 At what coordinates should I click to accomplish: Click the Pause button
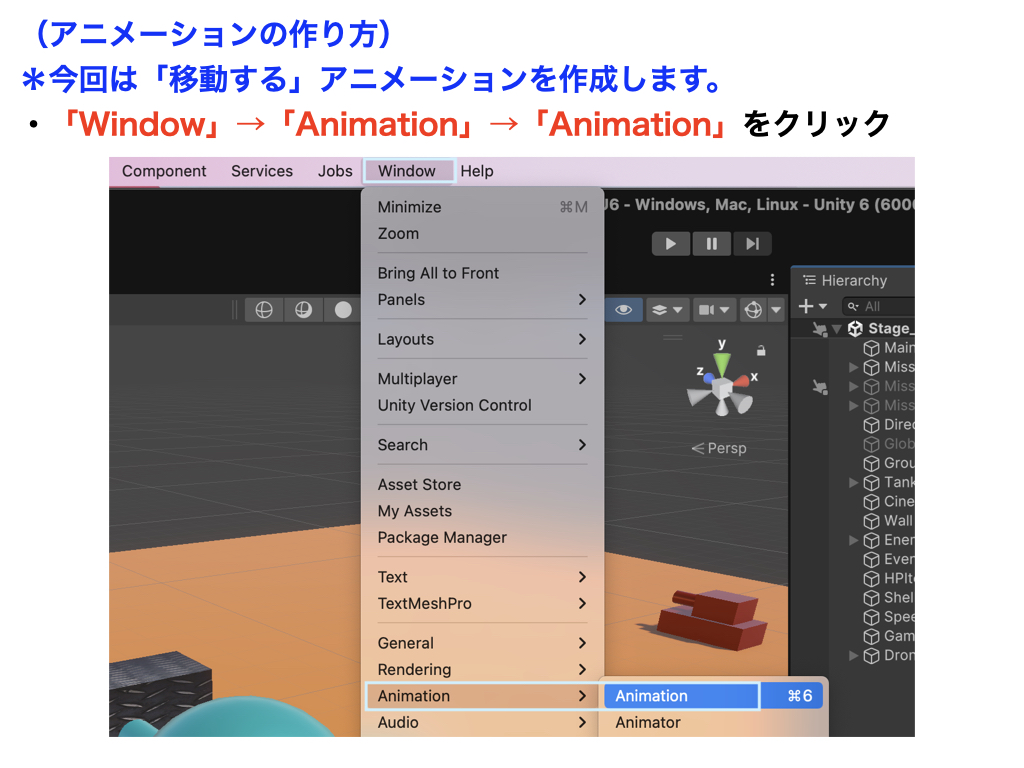[711, 243]
